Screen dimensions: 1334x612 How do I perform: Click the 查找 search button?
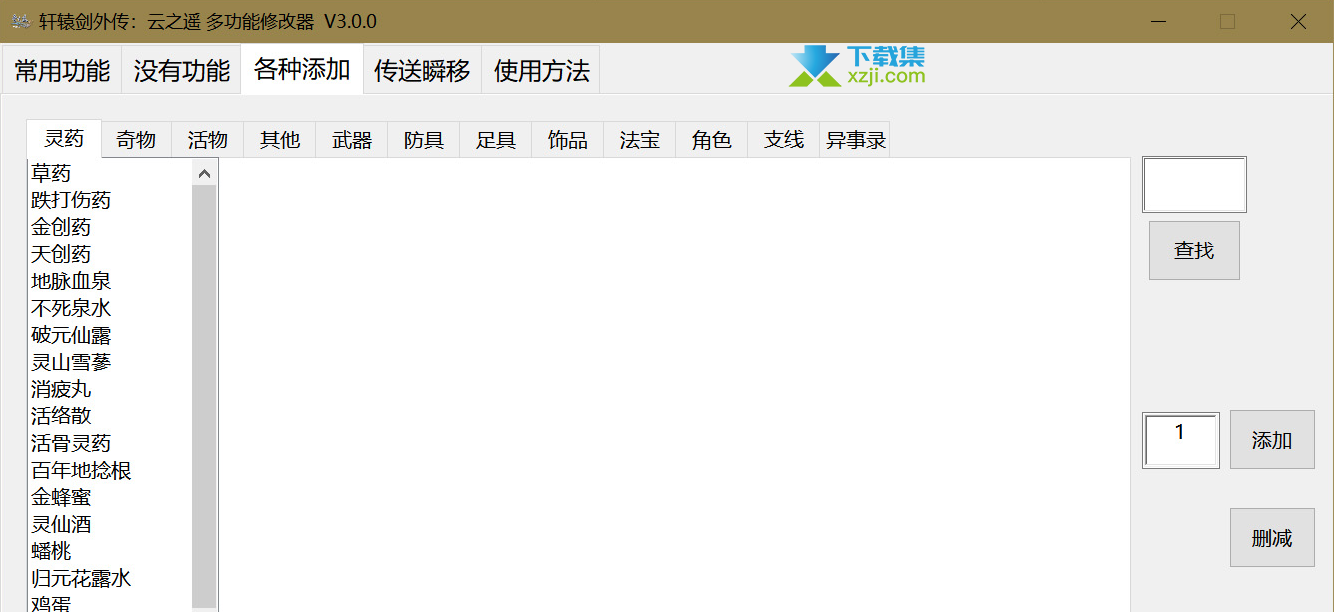(x=1194, y=250)
